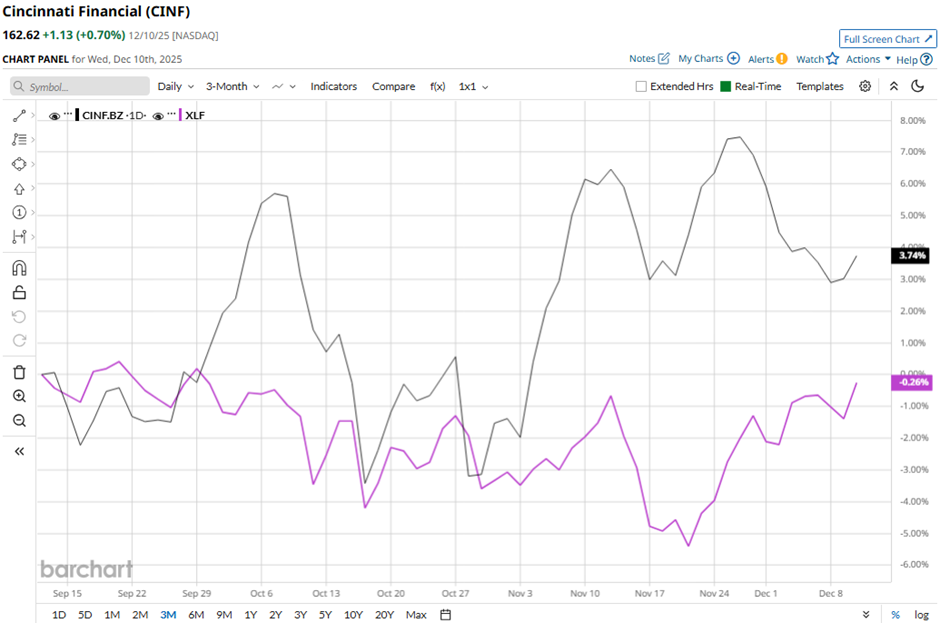The width and height of the screenshot is (940, 623).
Task: Open the chart type line dropdown
Action: [284, 86]
